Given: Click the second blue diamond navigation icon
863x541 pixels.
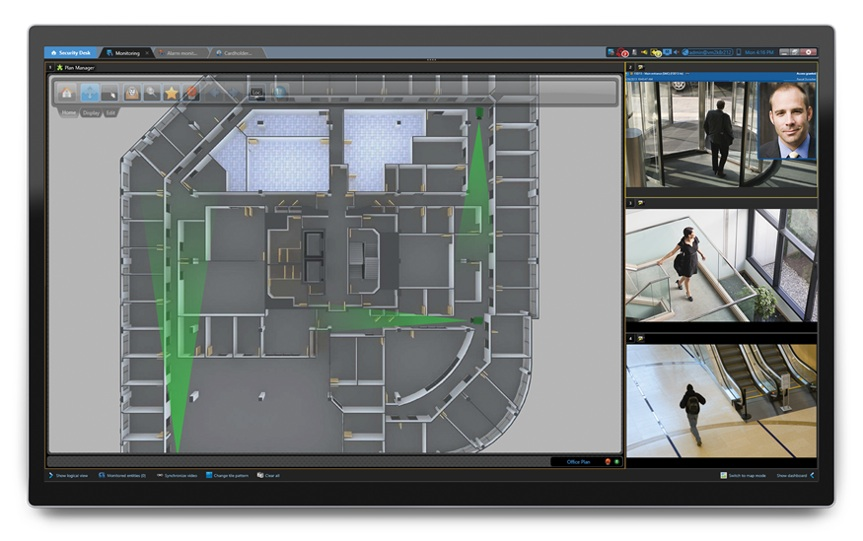Looking at the screenshot, I should point(235,92).
